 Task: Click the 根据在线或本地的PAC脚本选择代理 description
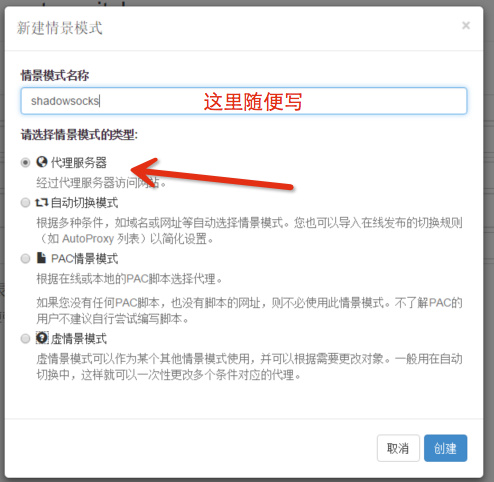point(129,279)
